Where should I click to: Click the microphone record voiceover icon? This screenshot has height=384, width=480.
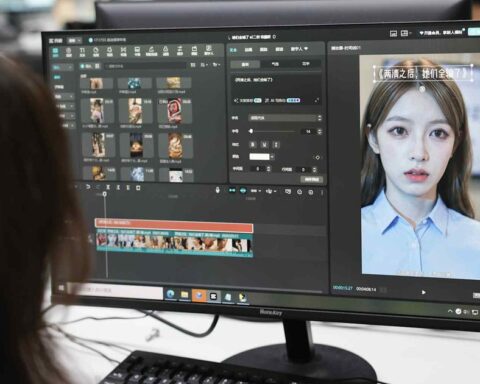(x=218, y=190)
